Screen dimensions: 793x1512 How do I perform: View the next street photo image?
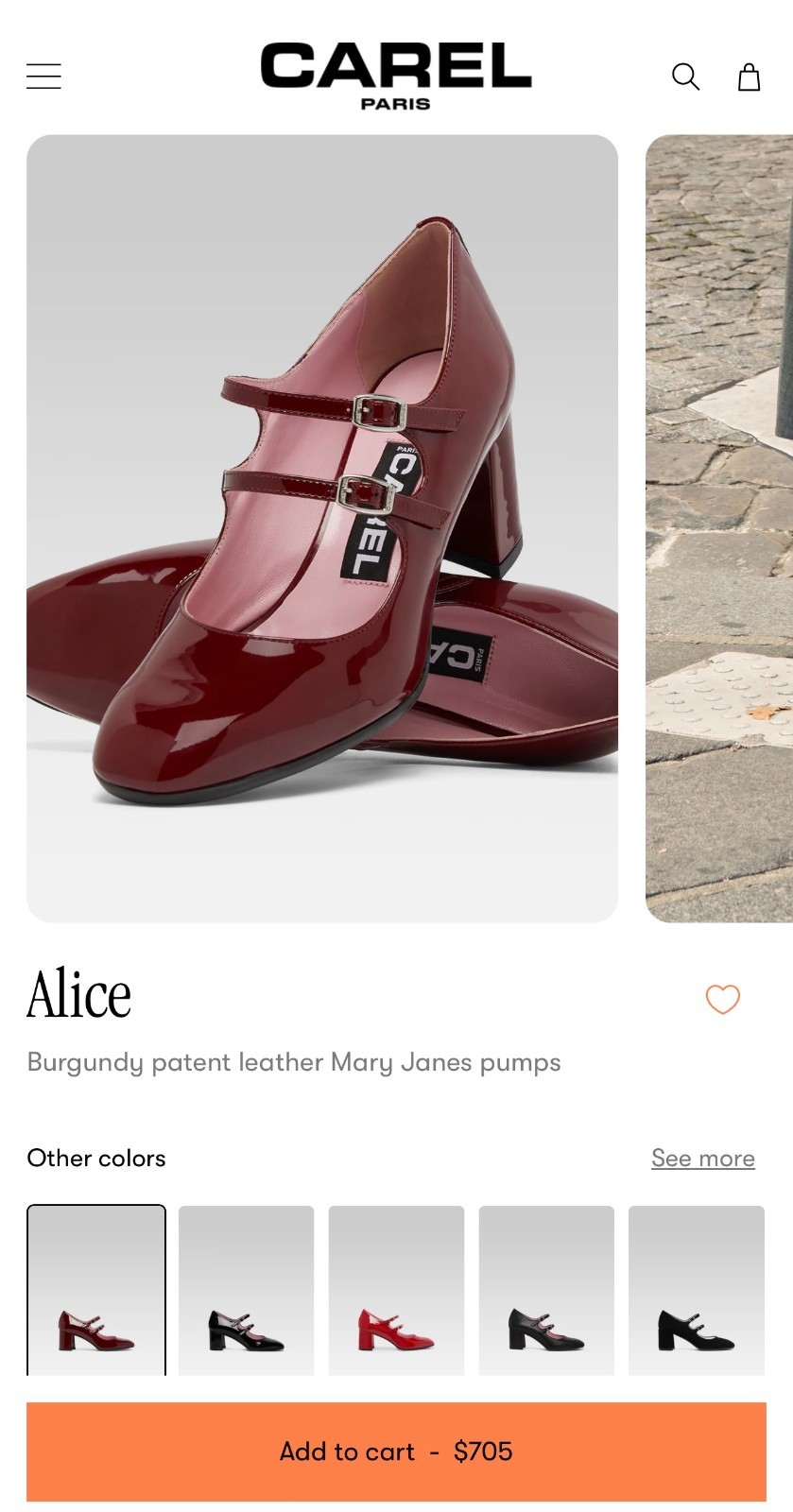(719, 528)
